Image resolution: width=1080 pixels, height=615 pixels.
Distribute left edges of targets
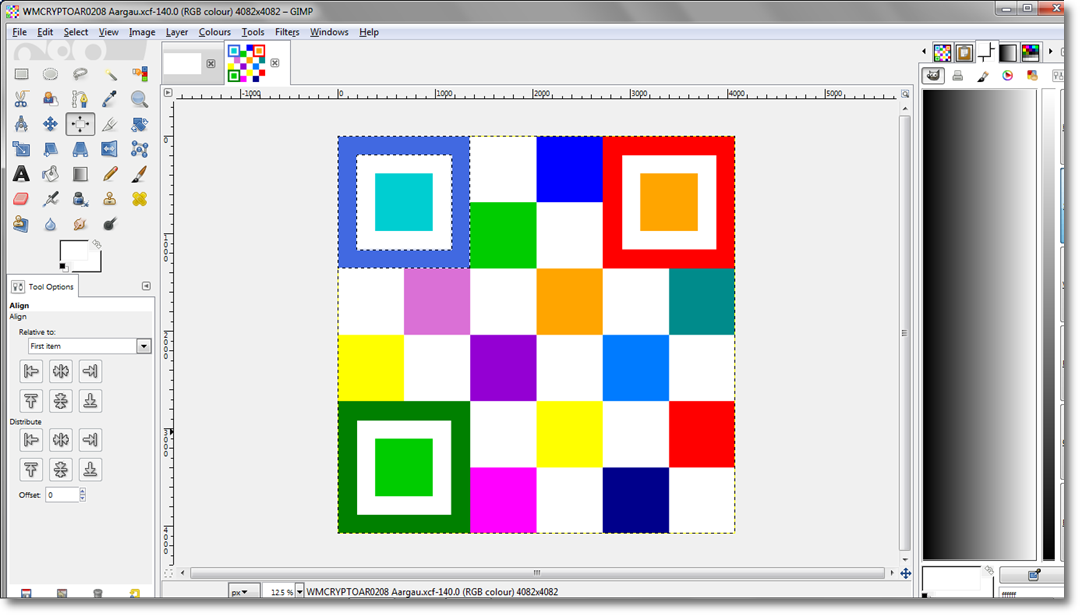[31, 440]
